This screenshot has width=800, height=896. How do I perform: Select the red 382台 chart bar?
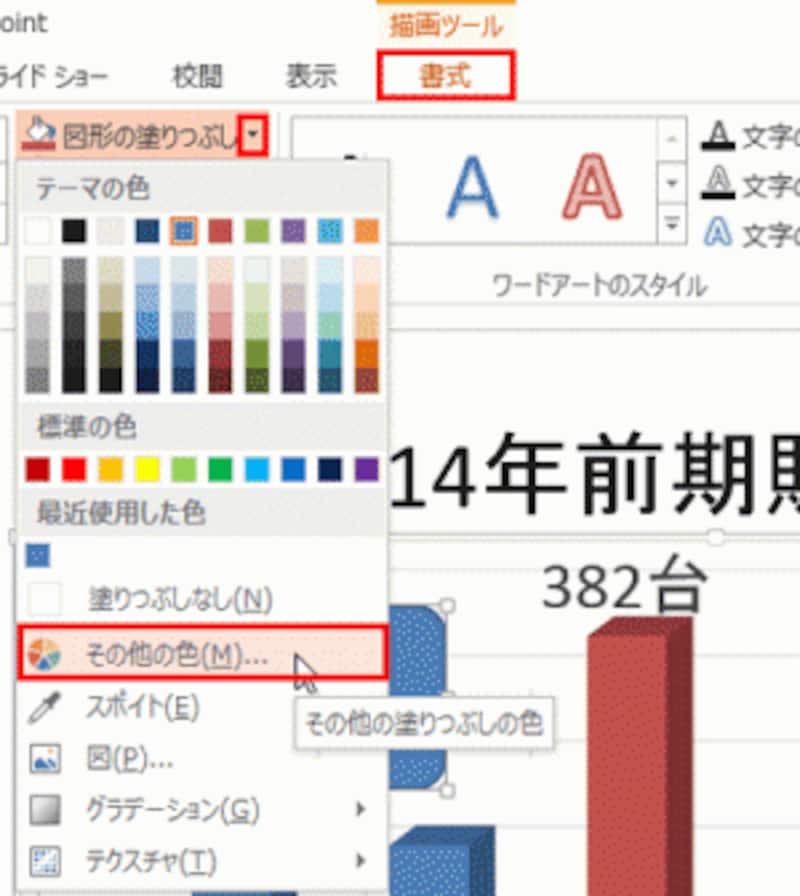tap(639, 755)
